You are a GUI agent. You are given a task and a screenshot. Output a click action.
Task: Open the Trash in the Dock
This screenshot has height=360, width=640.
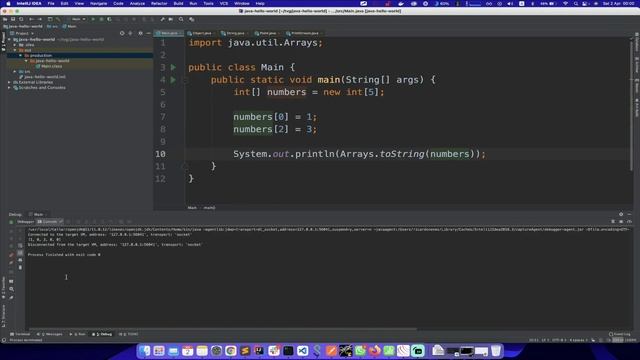[x=496, y=351]
